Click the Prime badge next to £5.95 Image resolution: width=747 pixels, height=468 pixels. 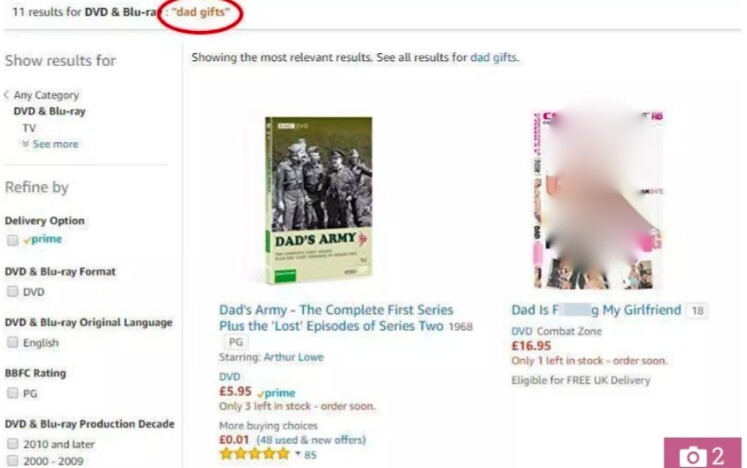click(276, 393)
